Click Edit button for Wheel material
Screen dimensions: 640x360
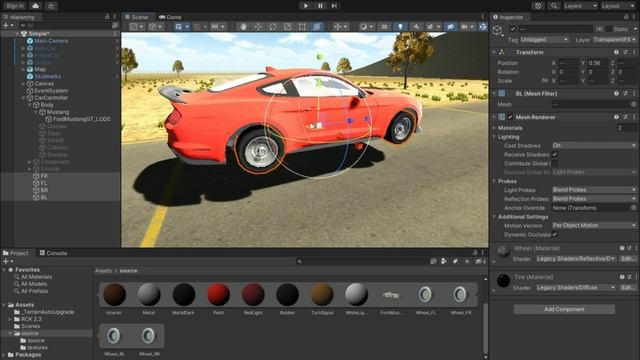pyautogui.click(x=628, y=259)
